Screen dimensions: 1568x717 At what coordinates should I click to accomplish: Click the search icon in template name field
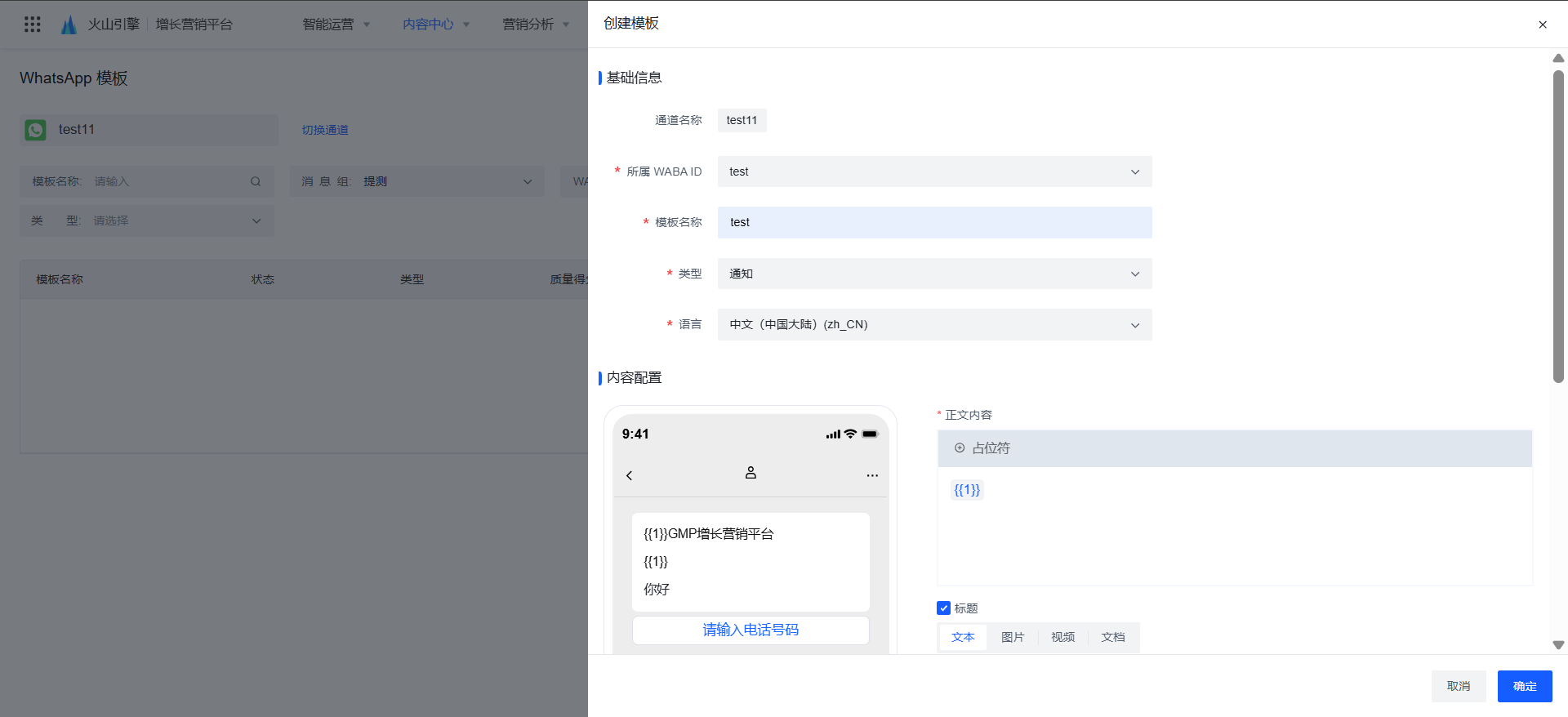pyautogui.click(x=256, y=181)
